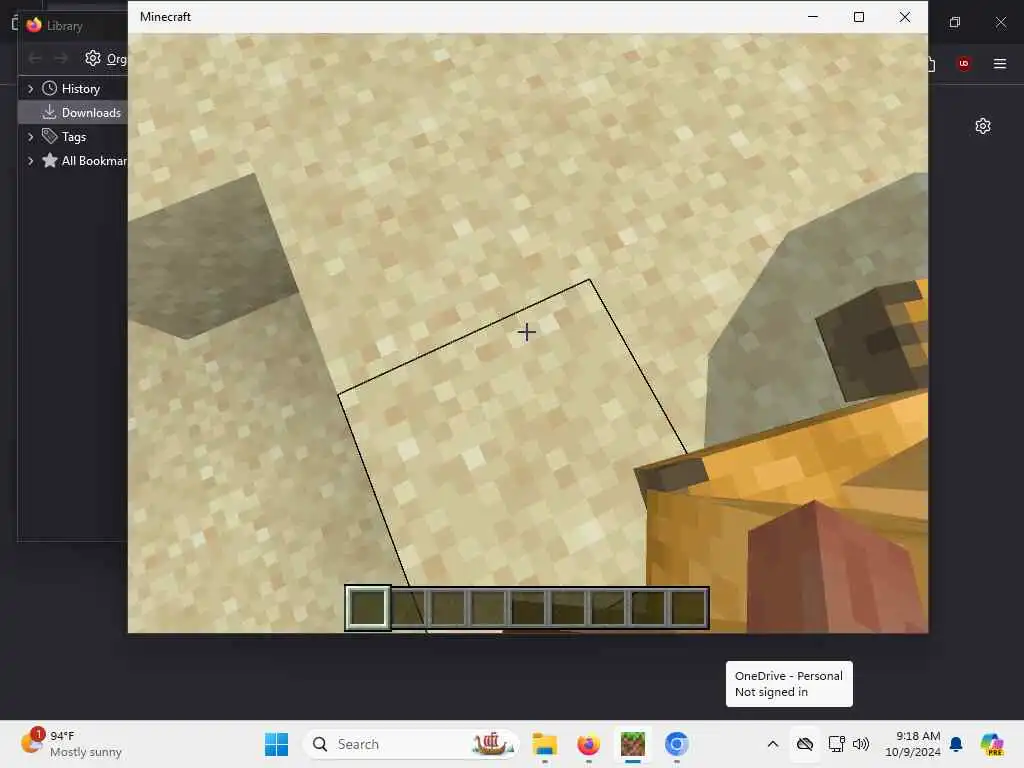Select the sixth Minecraft hotbar slot
The image size is (1024, 768).
pos(568,607)
